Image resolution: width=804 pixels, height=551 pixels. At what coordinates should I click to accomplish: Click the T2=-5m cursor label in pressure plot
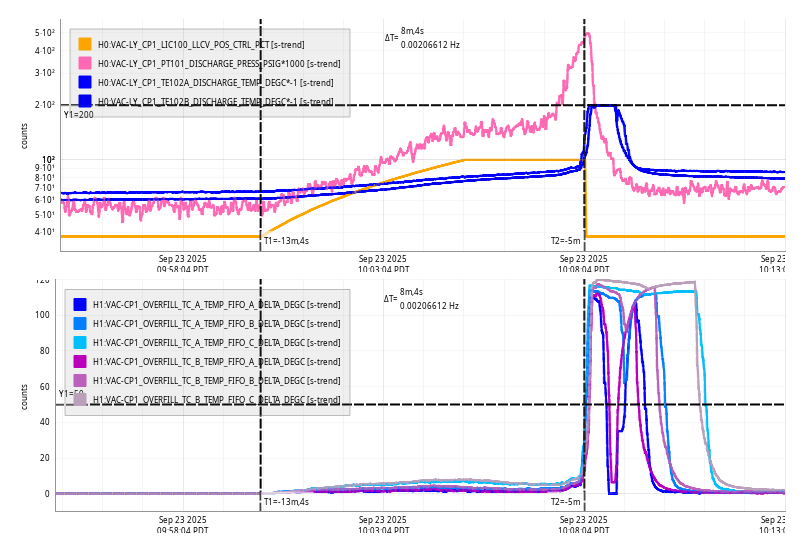[x=565, y=241]
